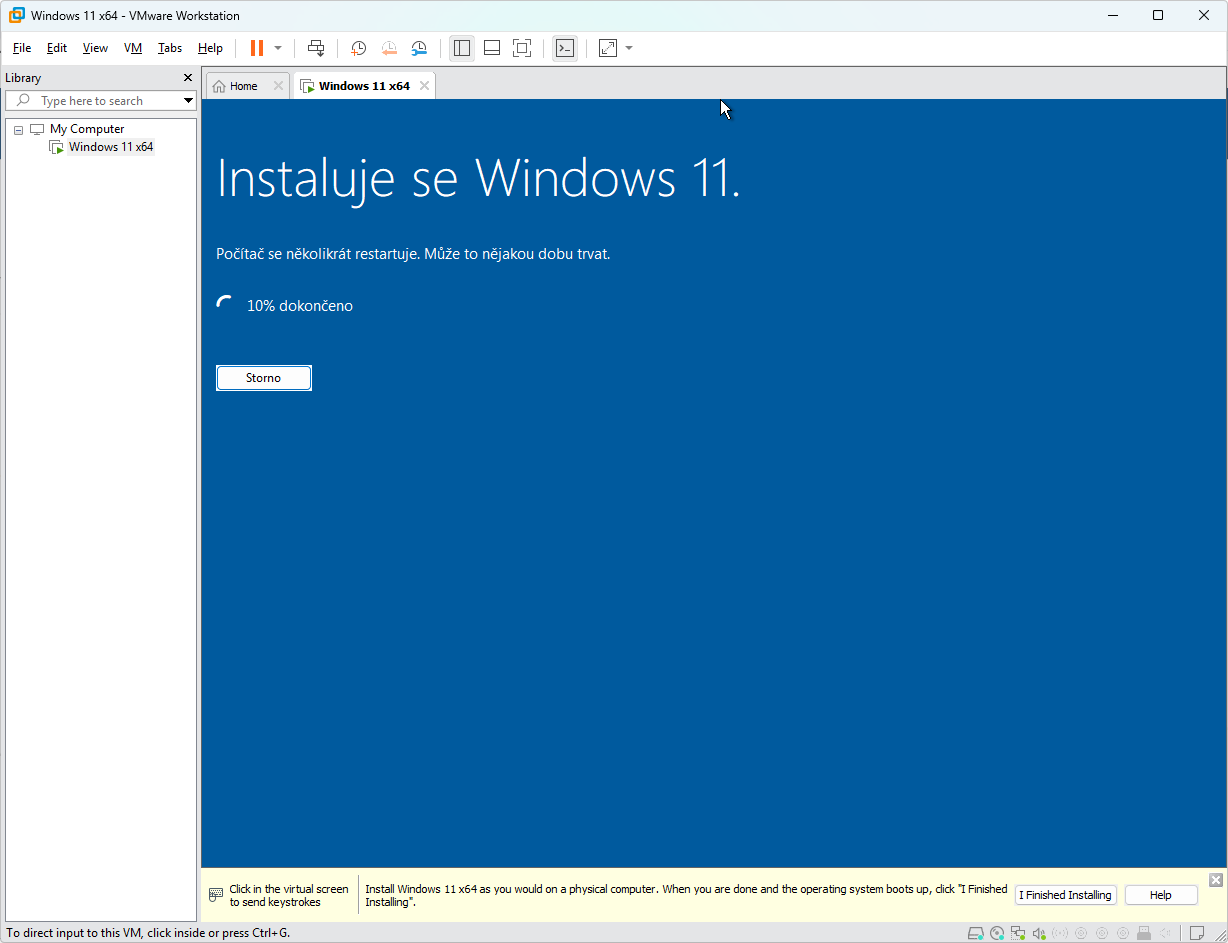
Task: Click the CD/DVD device icon in status bar
Action: pos(996,933)
